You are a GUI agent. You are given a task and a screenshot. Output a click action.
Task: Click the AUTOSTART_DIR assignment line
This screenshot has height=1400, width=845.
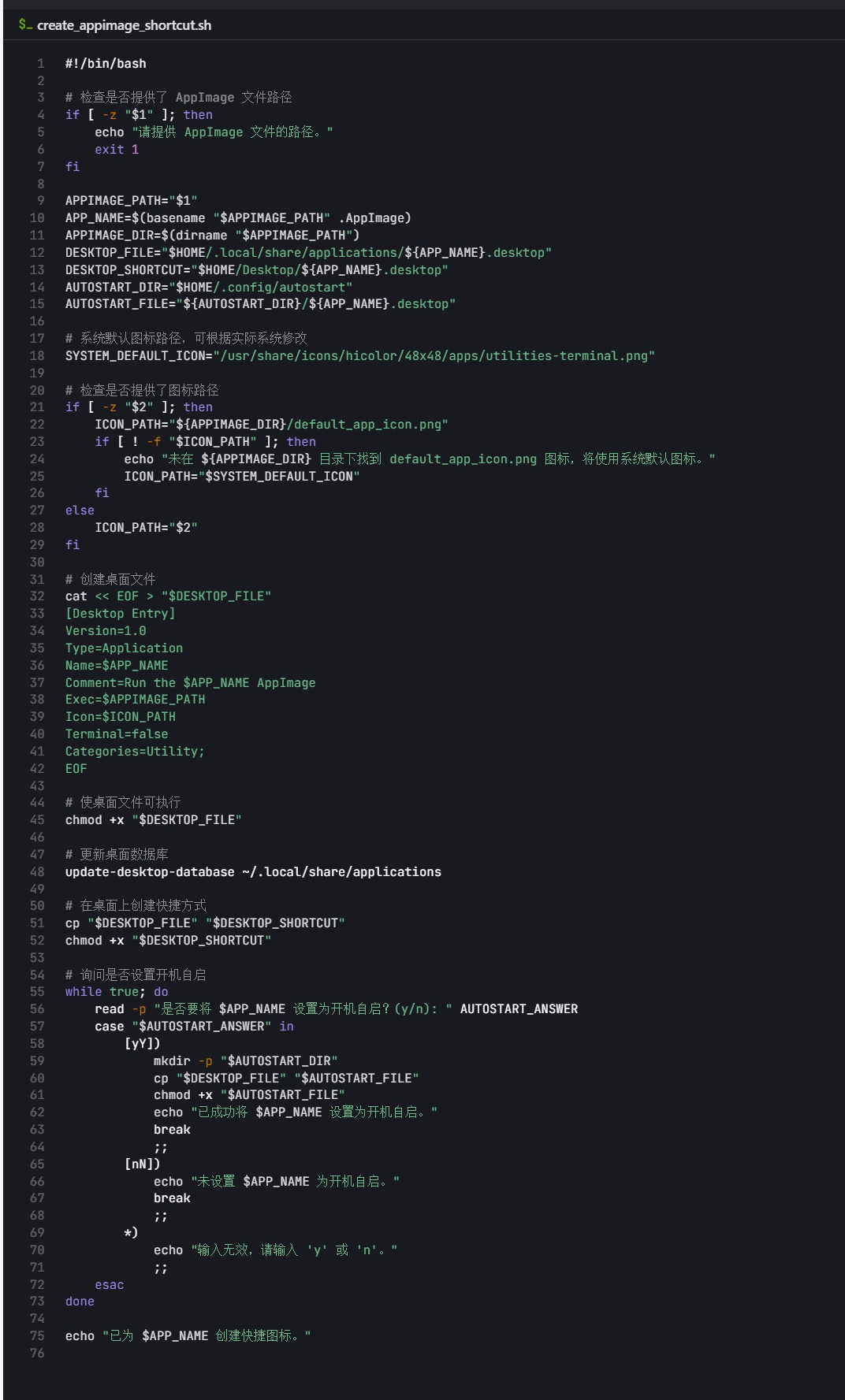click(x=209, y=287)
